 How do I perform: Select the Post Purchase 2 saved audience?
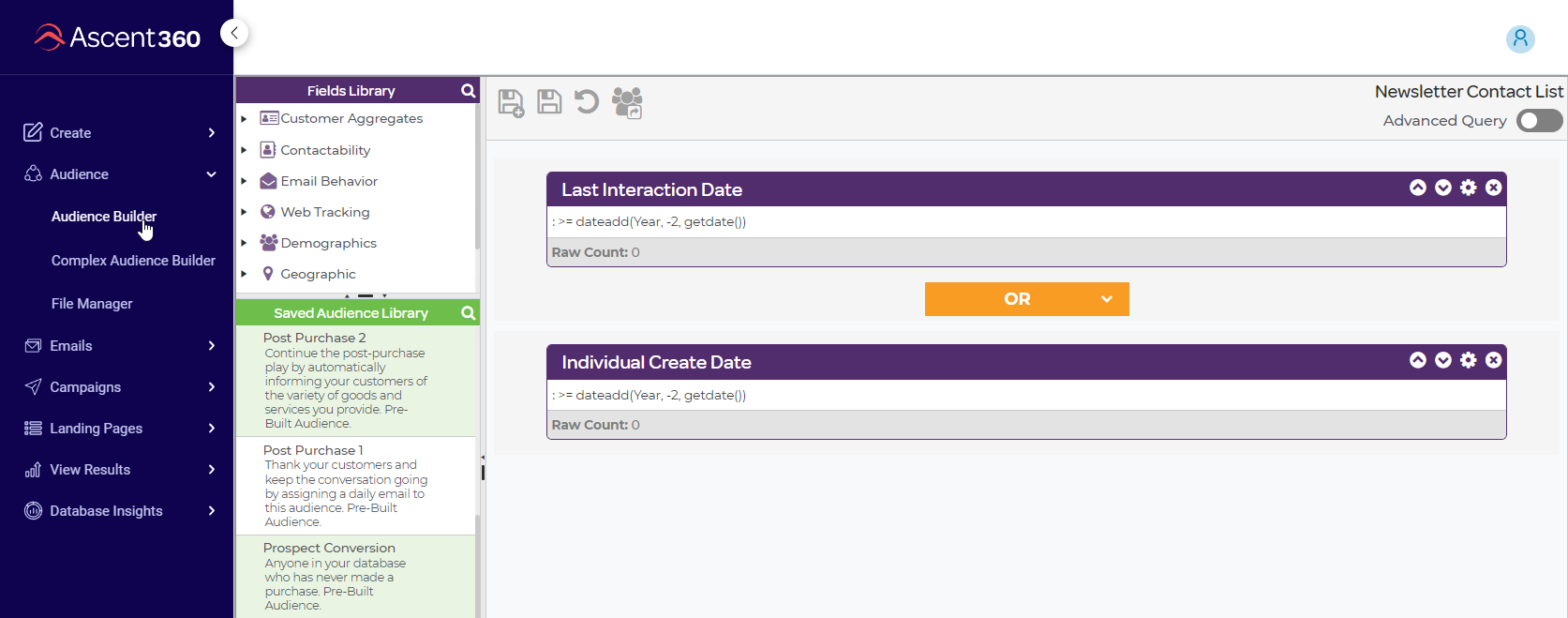(356, 381)
